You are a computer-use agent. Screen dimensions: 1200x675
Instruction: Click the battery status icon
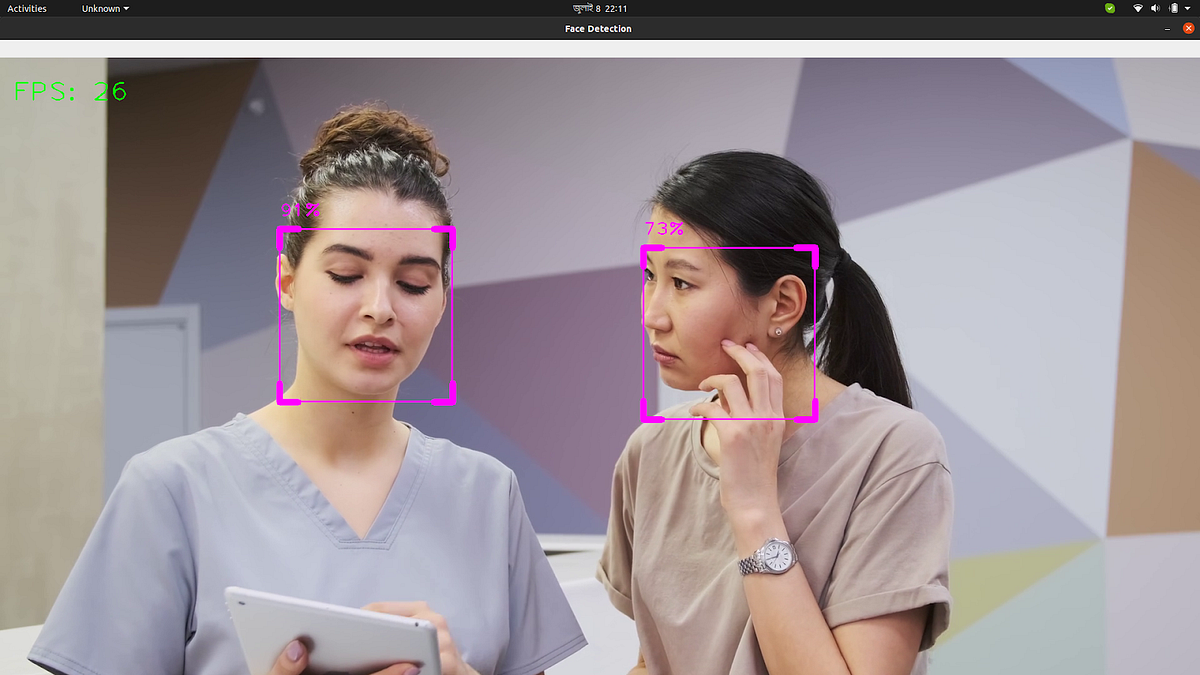tap(1174, 8)
